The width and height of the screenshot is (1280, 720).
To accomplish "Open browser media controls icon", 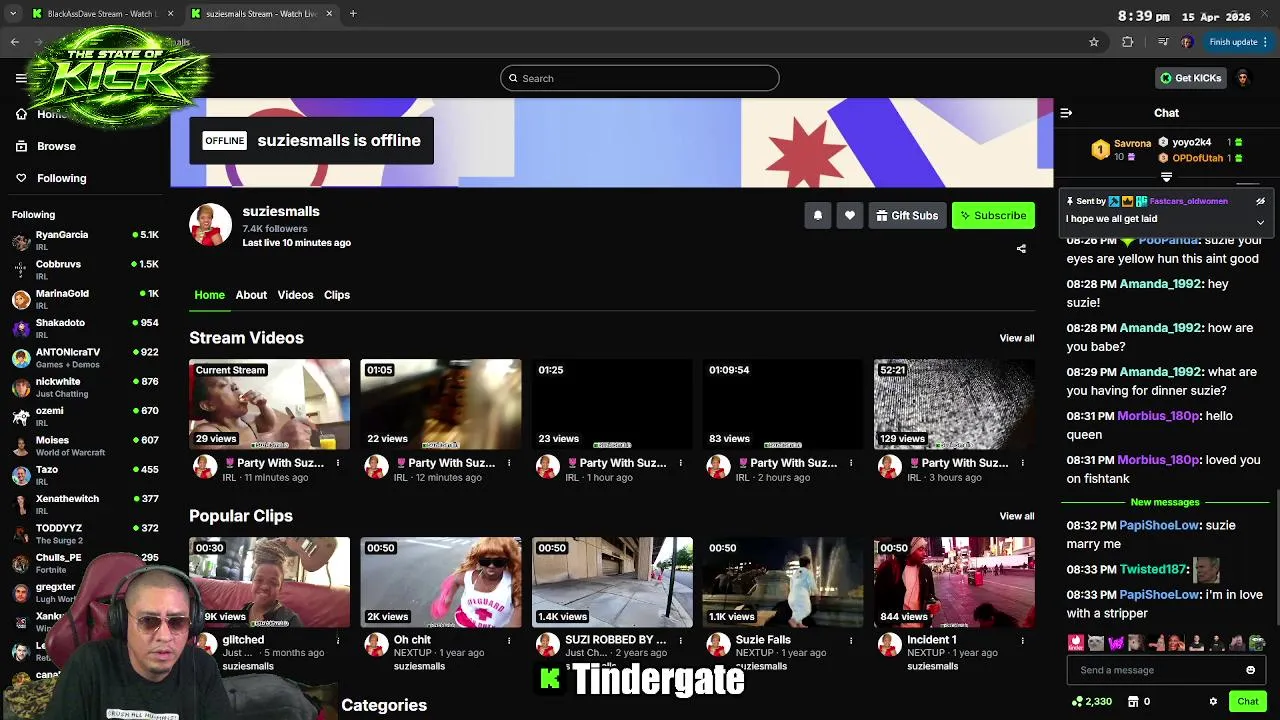I will [1162, 42].
